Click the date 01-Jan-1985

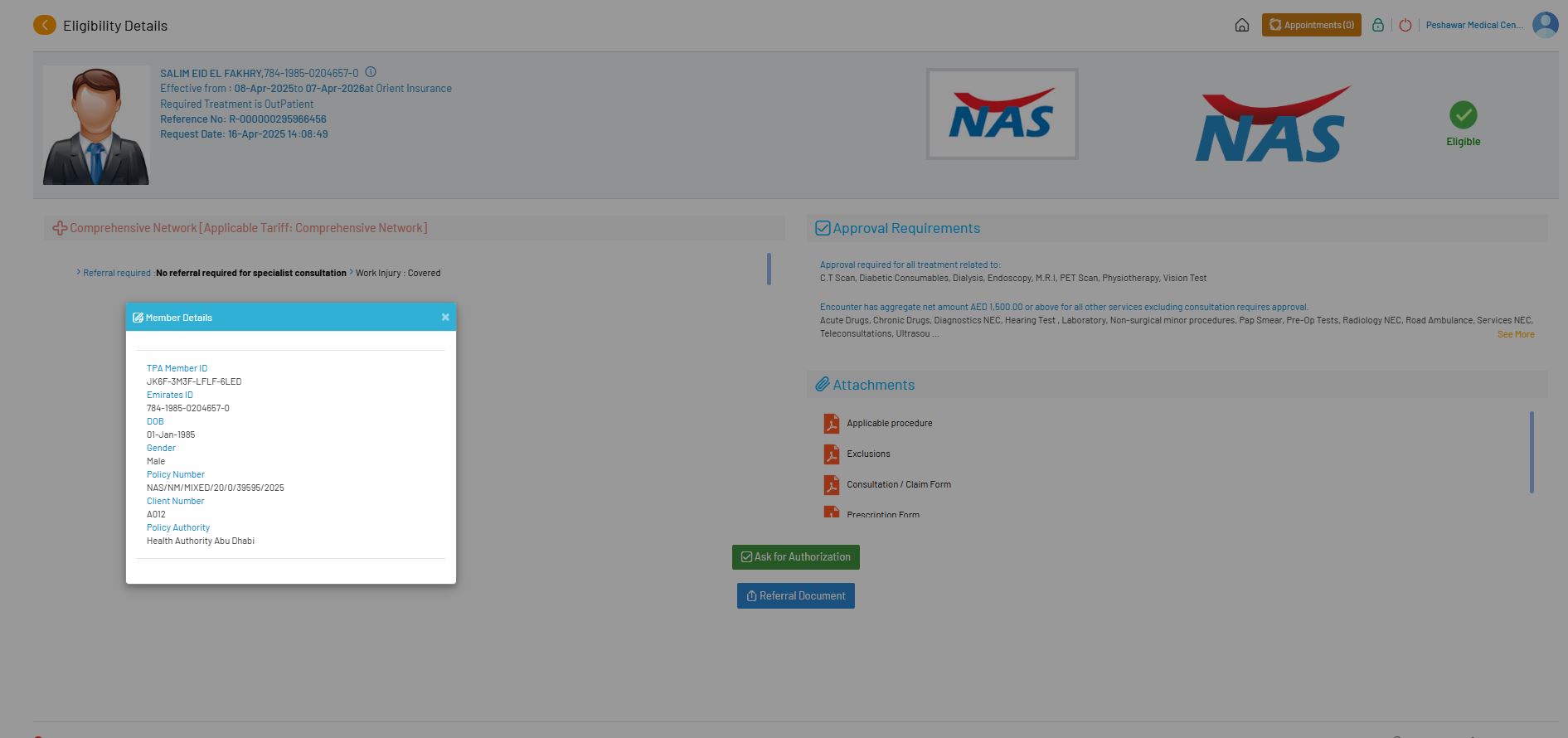click(171, 435)
